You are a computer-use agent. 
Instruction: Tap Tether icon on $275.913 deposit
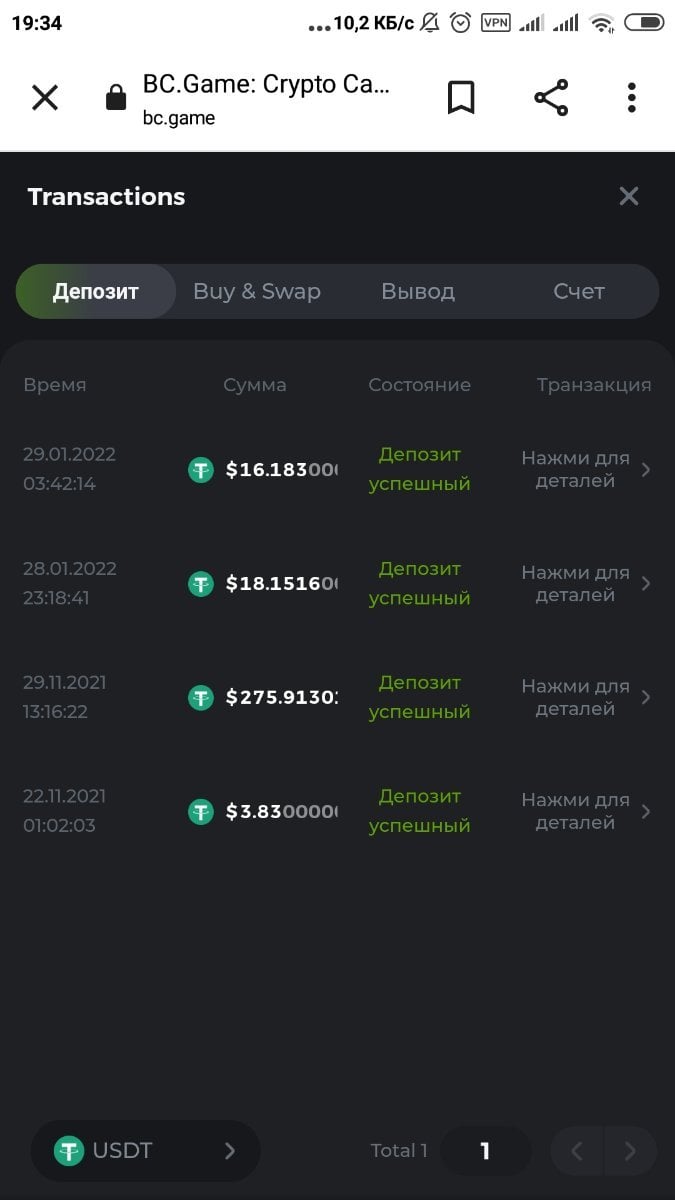[201, 698]
